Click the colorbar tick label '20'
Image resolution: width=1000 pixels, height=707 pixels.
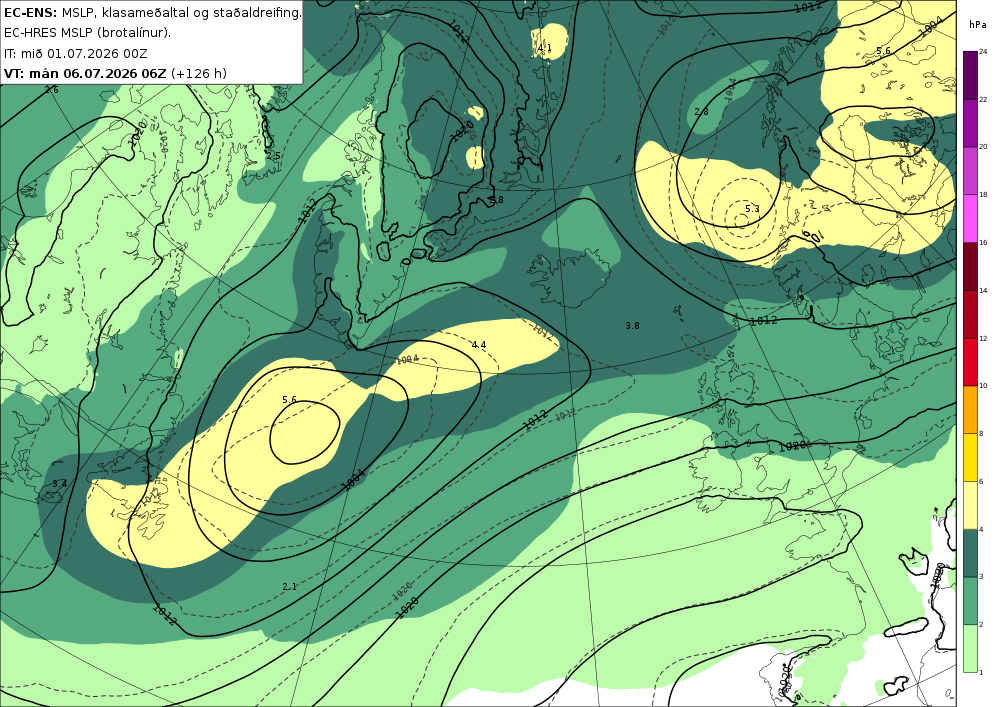pyautogui.click(x=983, y=147)
